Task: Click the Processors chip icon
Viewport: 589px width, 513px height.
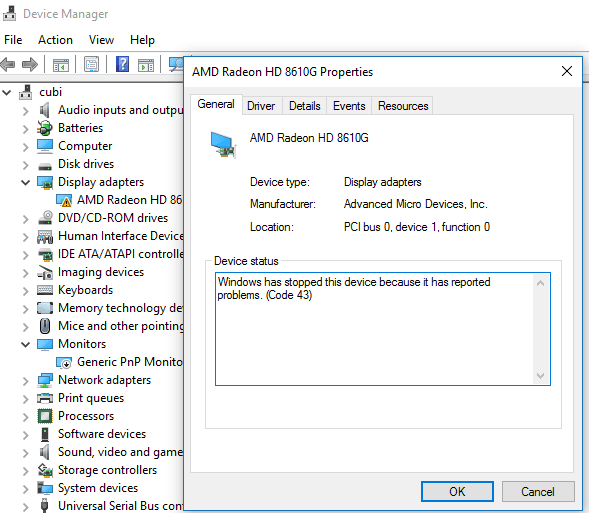Action: (x=45, y=416)
